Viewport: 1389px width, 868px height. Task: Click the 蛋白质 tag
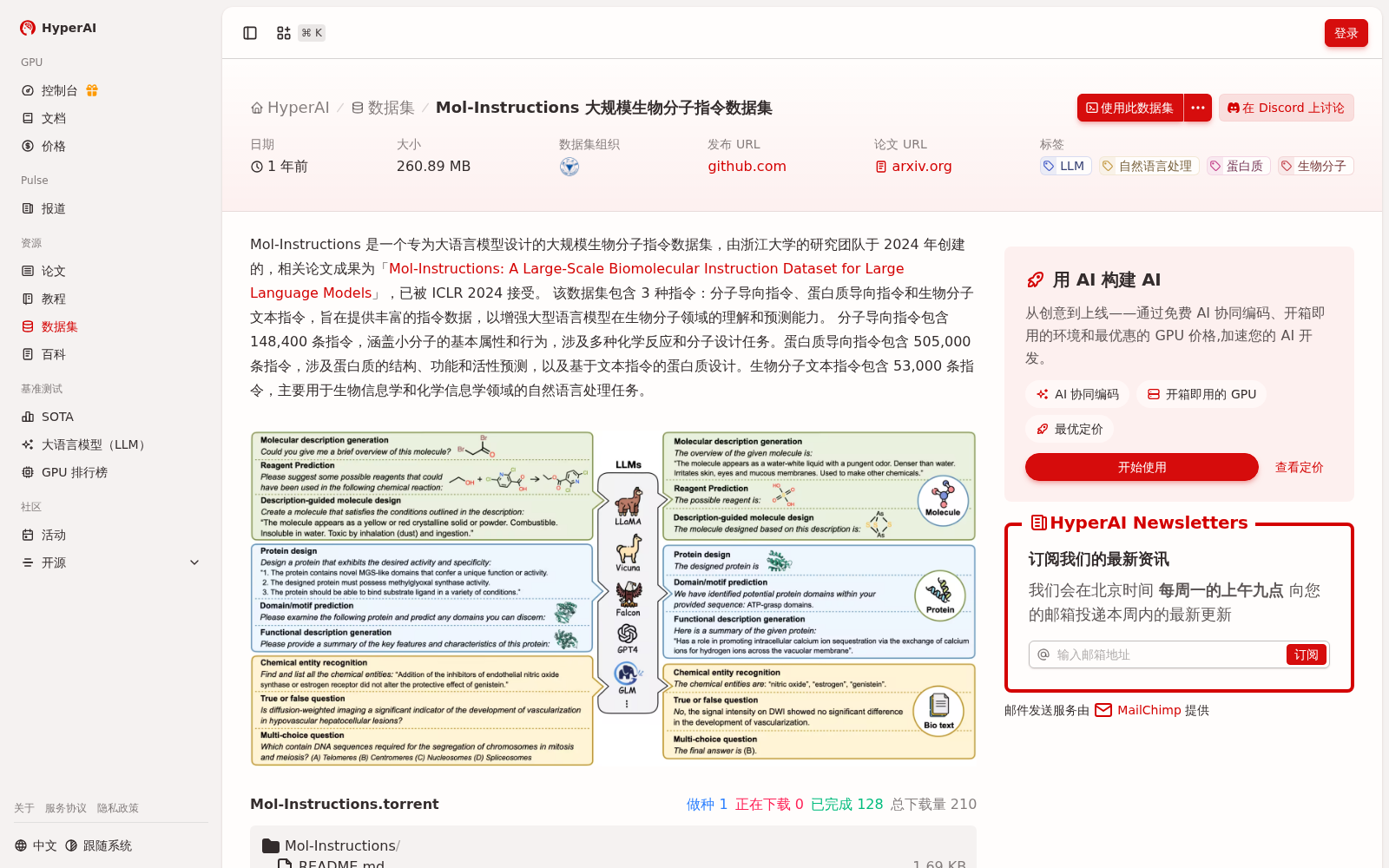tap(1238, 166)
